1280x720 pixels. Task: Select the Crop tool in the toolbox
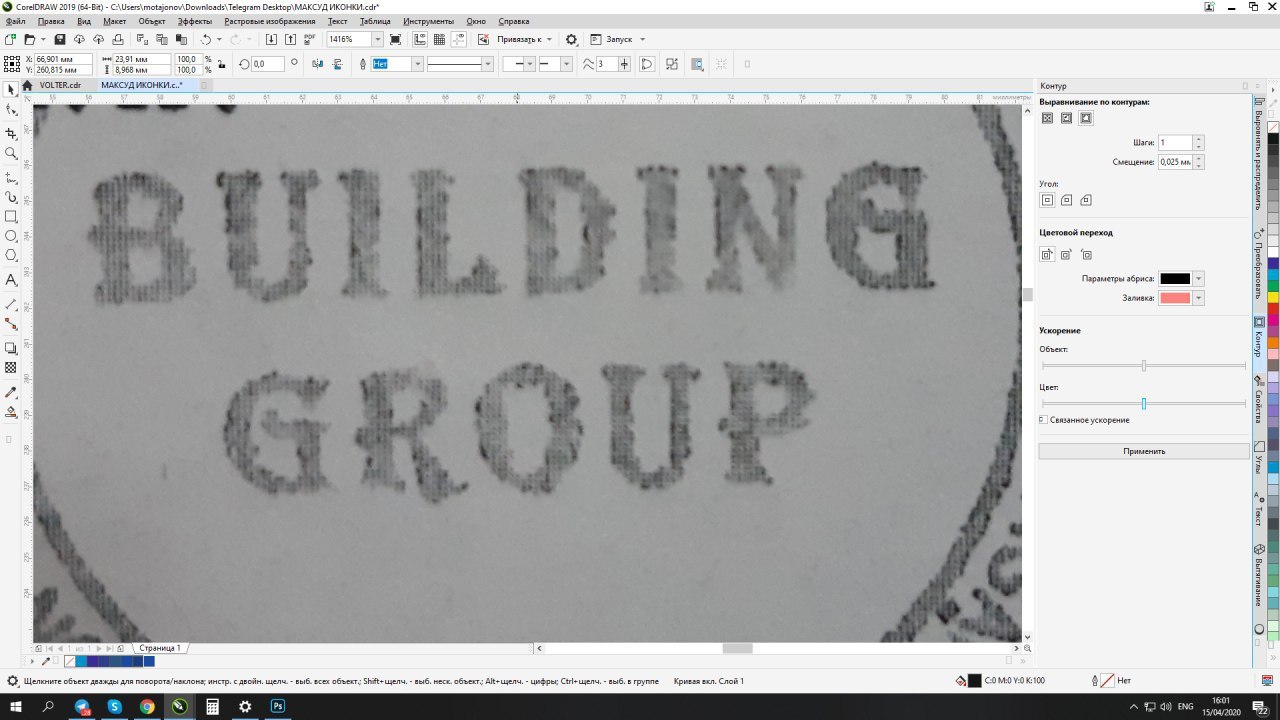coord(11,132)
